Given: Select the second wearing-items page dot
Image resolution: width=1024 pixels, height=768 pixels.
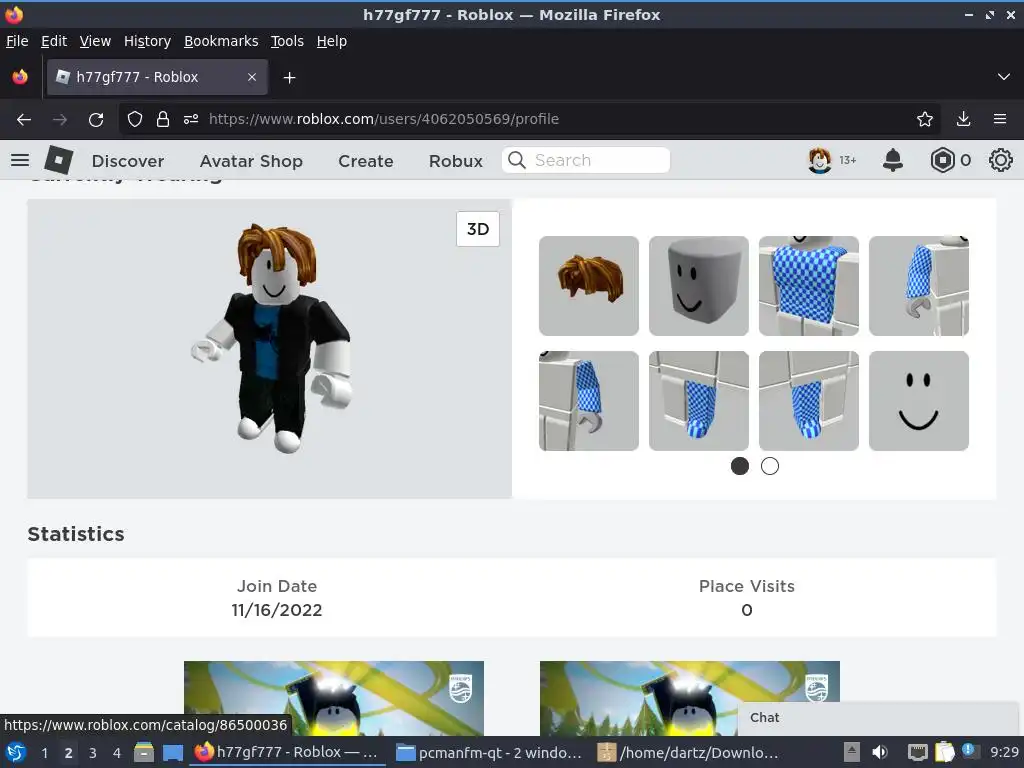Looking at the screenshot, I should [x=770, y=466].
